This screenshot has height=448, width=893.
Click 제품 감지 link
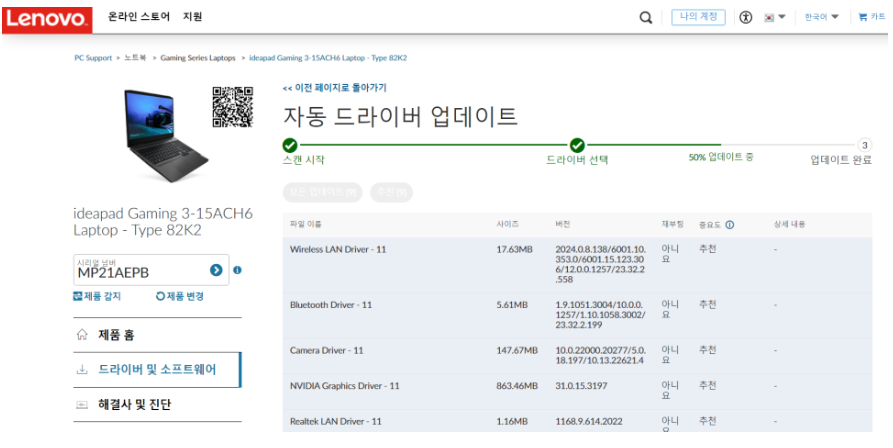click(x=97, y=296)
